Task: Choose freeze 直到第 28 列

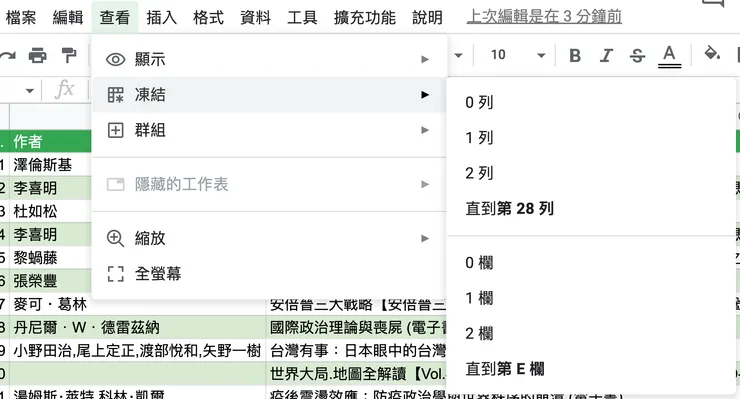Action: point(592,208)
